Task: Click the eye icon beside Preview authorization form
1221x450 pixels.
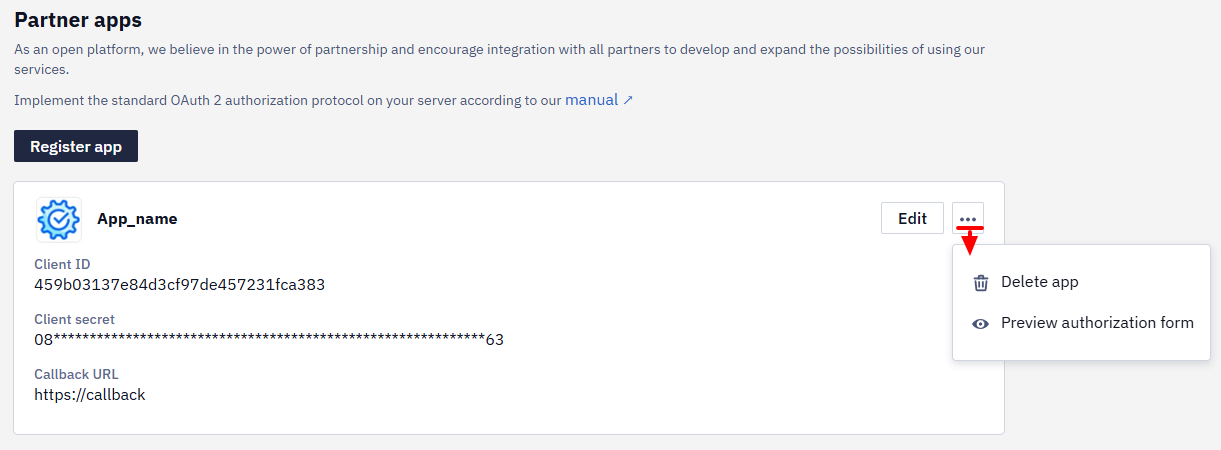Action: [x=981, y=323]
